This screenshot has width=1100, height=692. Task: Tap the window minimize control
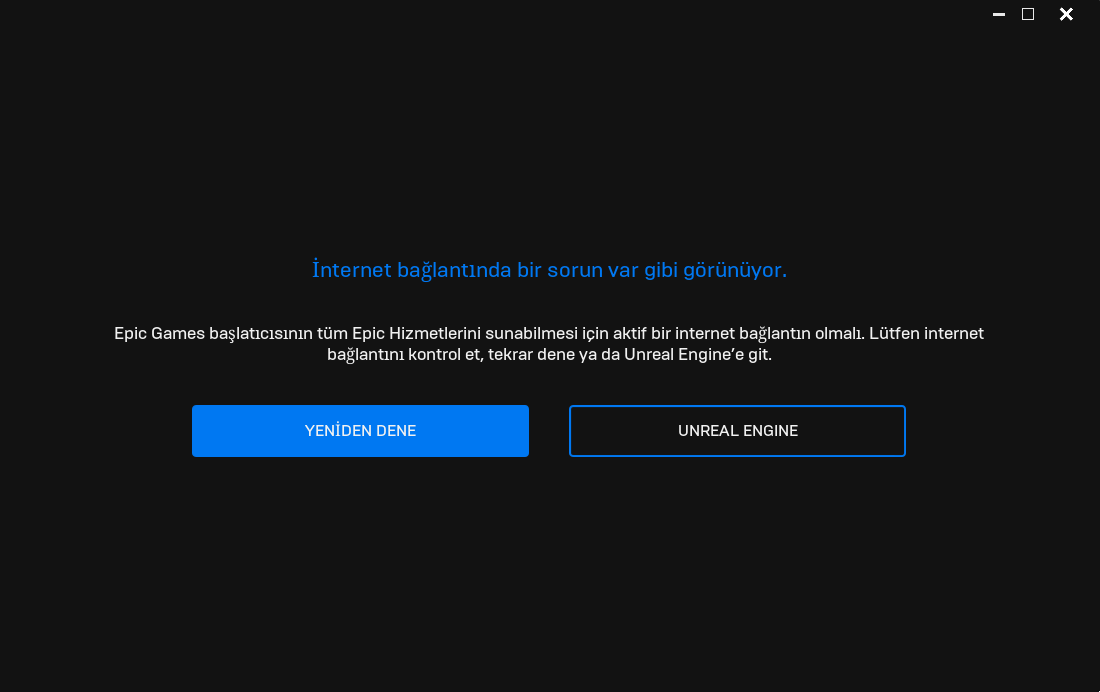tap(999, 14)
